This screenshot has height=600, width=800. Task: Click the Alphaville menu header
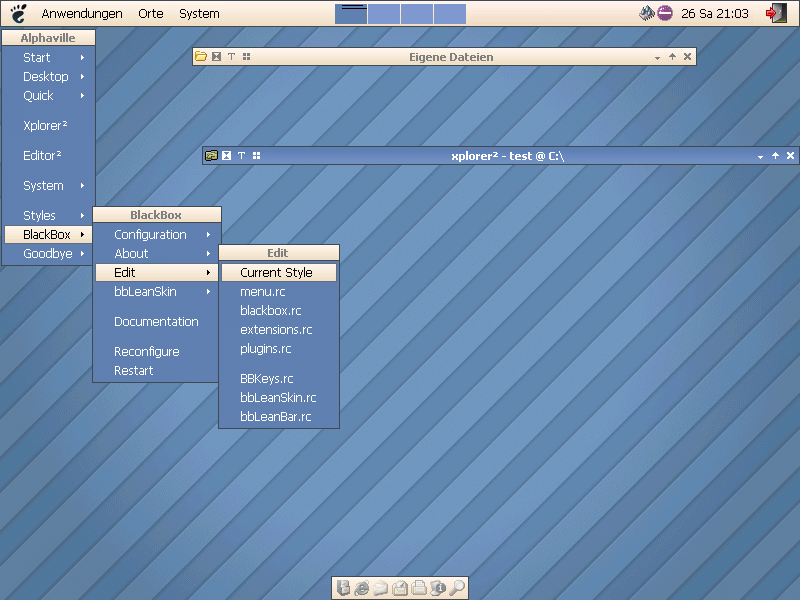48,38
